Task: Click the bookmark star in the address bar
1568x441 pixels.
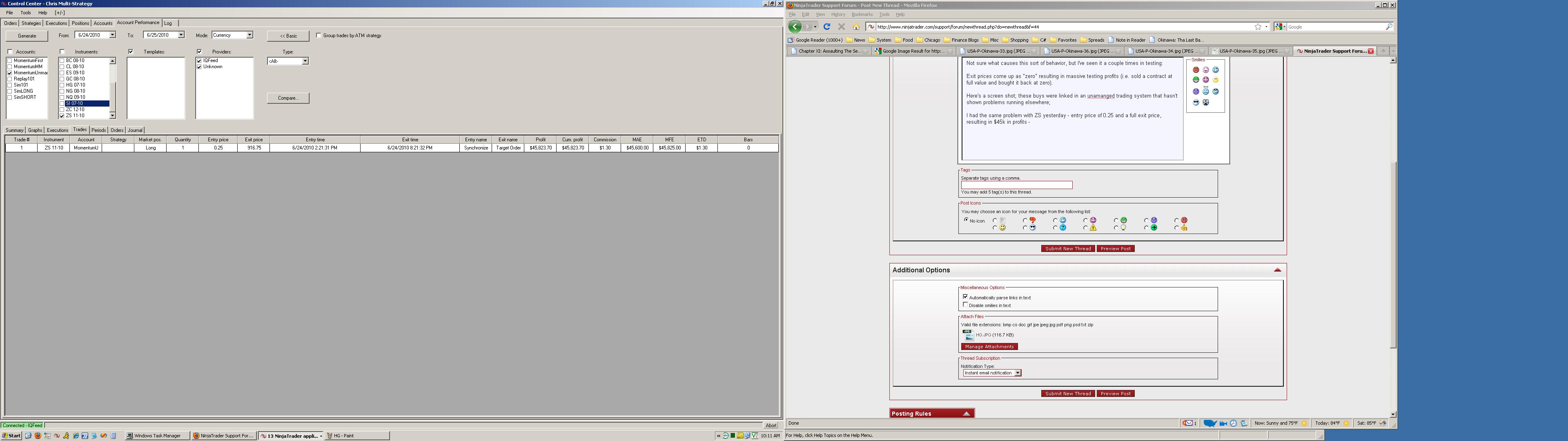Action: pos(1258,27)
